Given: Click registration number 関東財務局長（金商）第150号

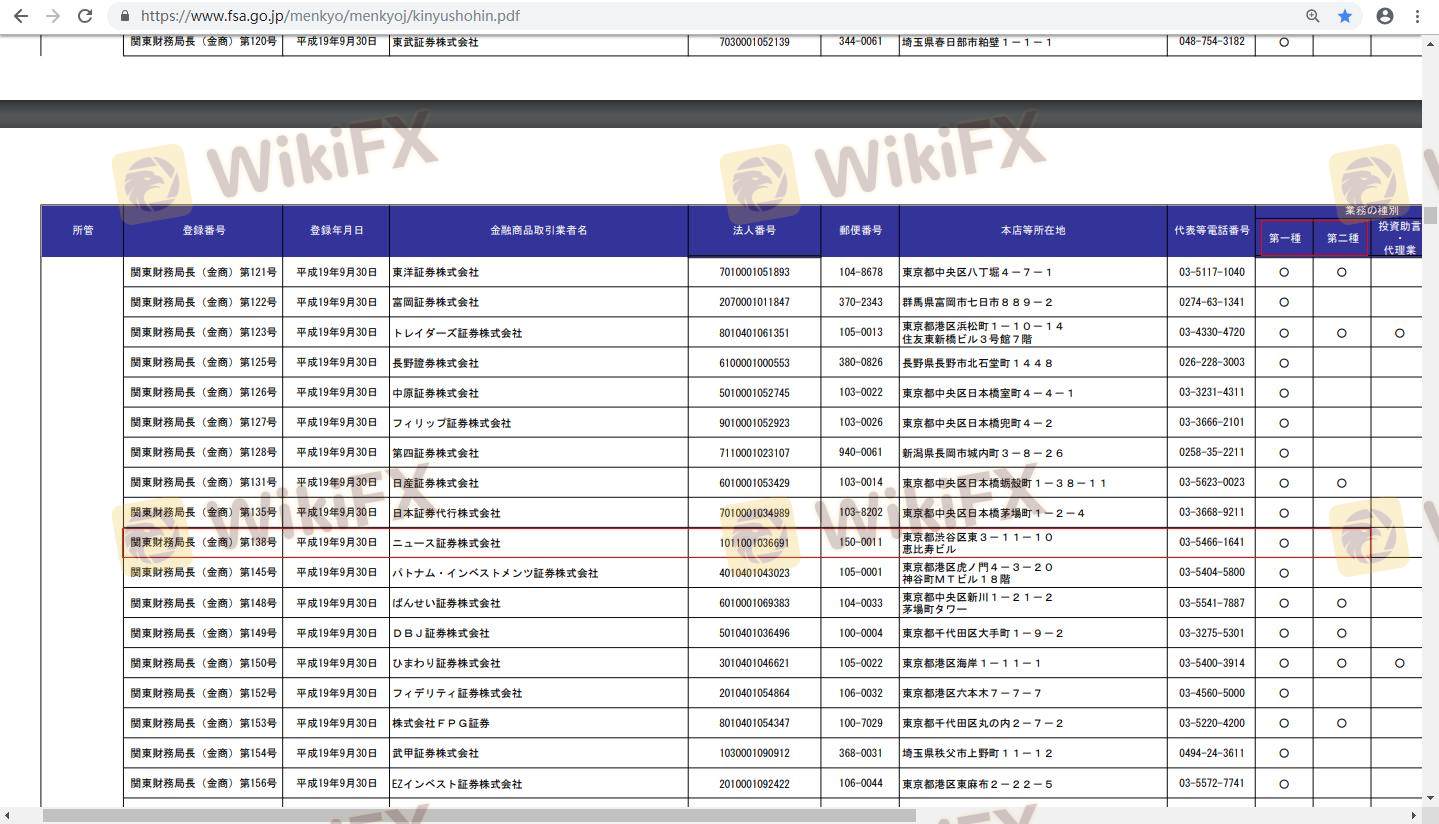Looking at the screenshot, I should (x=203, y=663).
